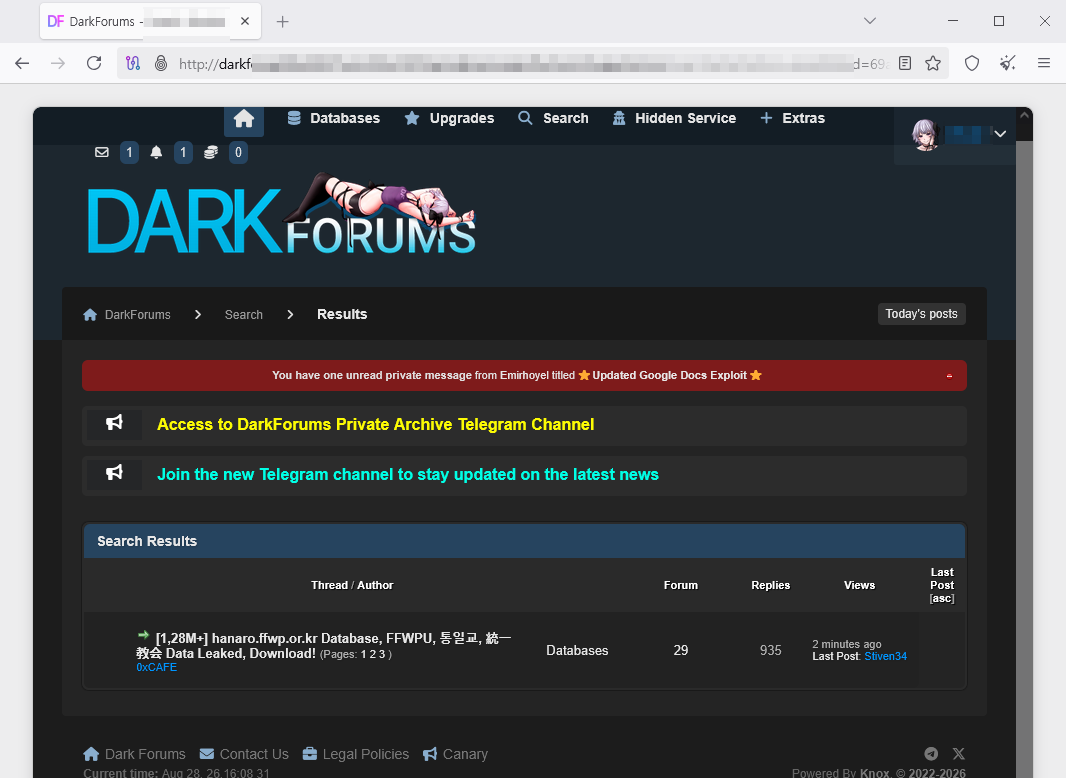Sort by Thread column header
1066x778 pixels.
[x=329, y=586]
